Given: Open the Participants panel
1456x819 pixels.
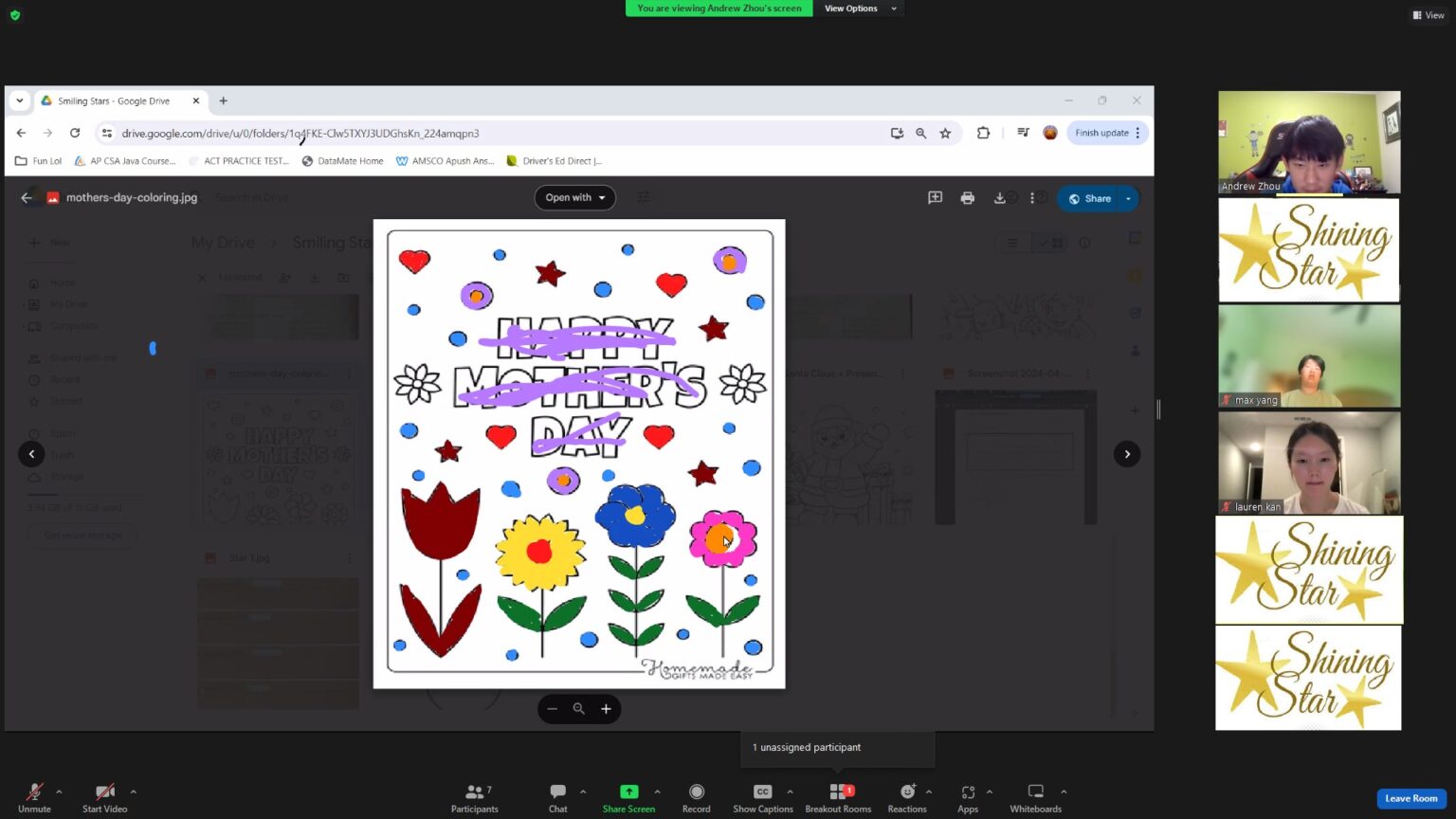Looking at the screenshot, I should point(475,797).
